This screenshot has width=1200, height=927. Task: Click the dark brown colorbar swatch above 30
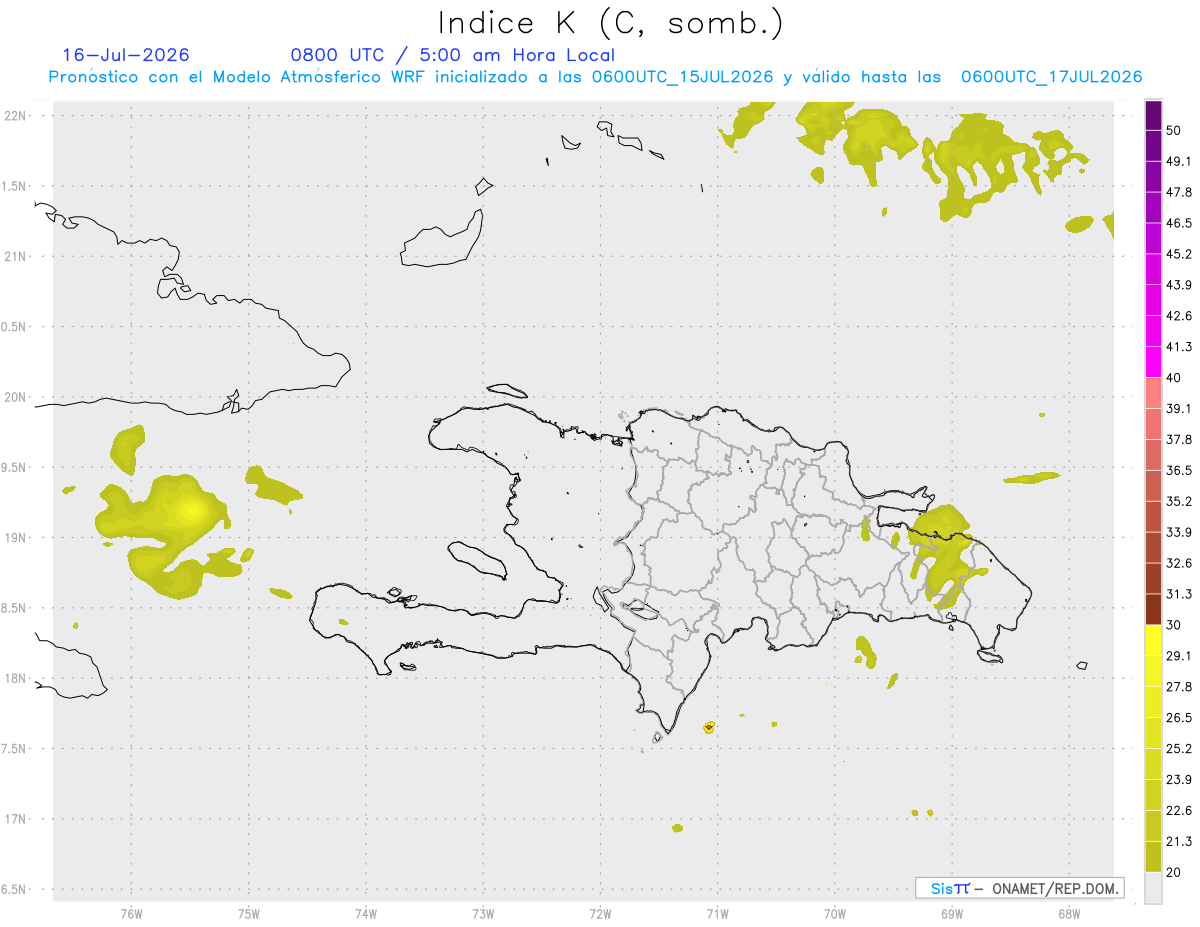pyautogui.click(x=1153, y=609)
